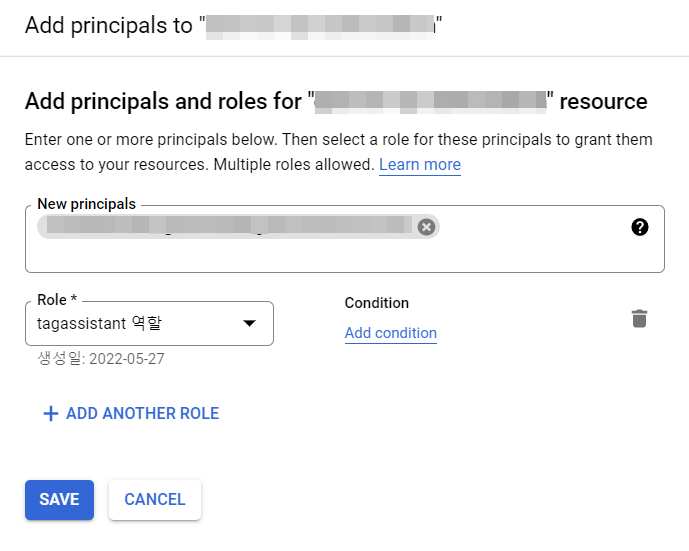689x551 pixels.
Task: Remove the principal chip with the x icon
Action: 426,227
